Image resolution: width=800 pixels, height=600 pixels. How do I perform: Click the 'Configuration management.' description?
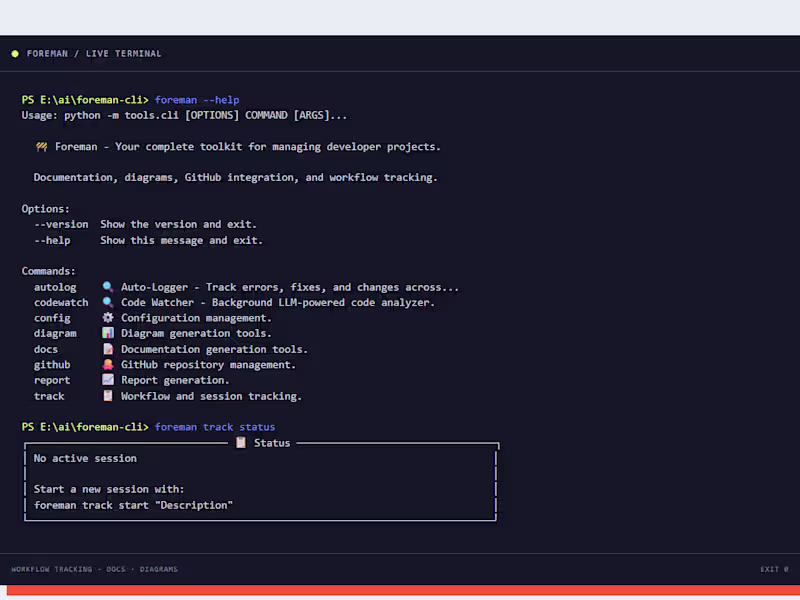(196, 318)
